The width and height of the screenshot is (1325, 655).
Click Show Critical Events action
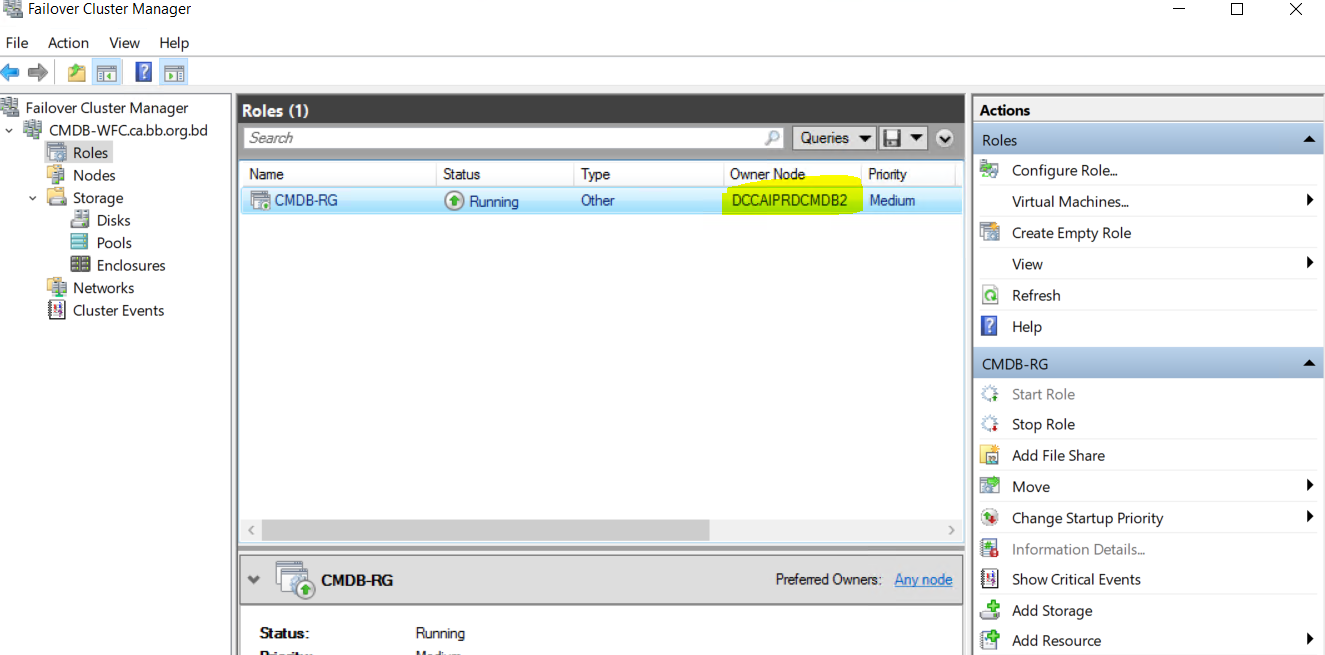tap(1076, 579)
